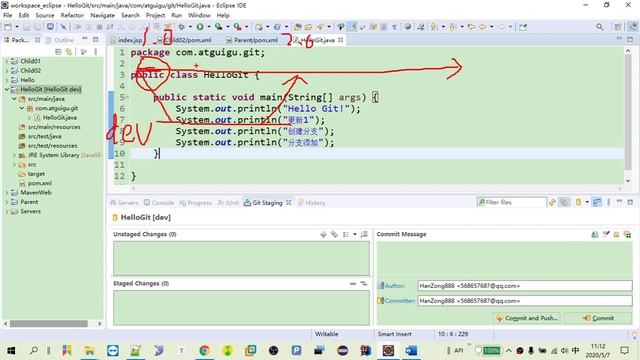Click the Chrome icon in the Windows taskbar
The height and width of the screenshot is (360, 640).
click(204, 350)
